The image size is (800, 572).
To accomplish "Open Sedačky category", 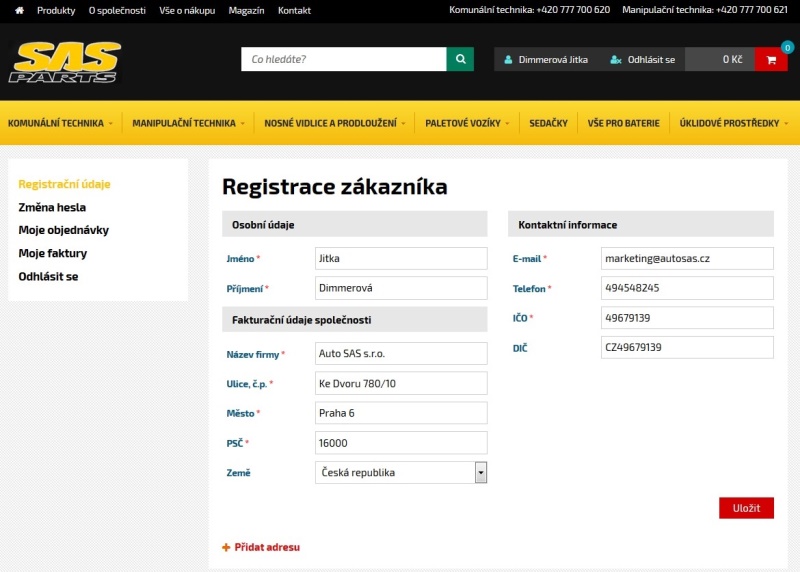I will 548,123.
